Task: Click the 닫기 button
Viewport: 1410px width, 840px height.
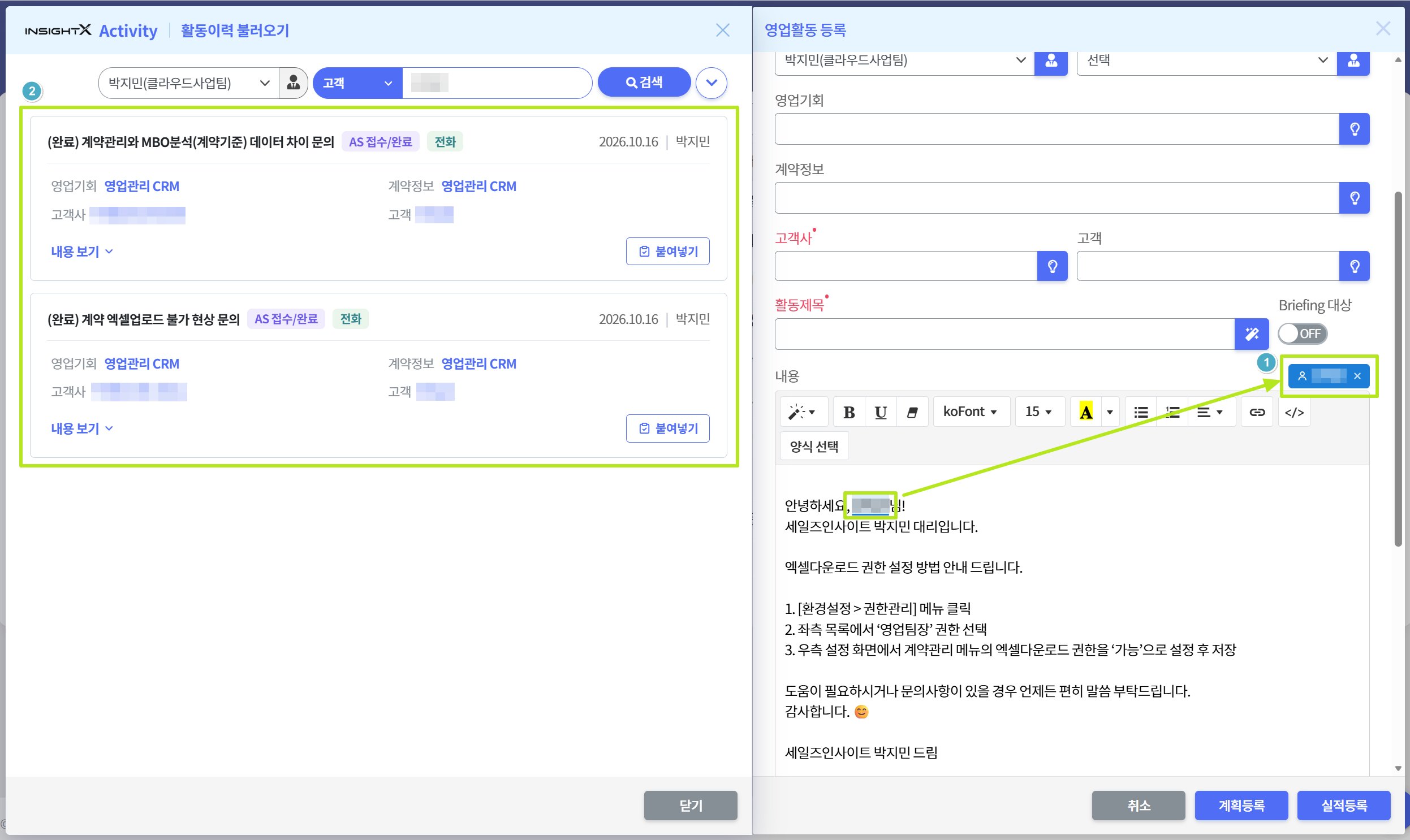Action: point(690,805)
